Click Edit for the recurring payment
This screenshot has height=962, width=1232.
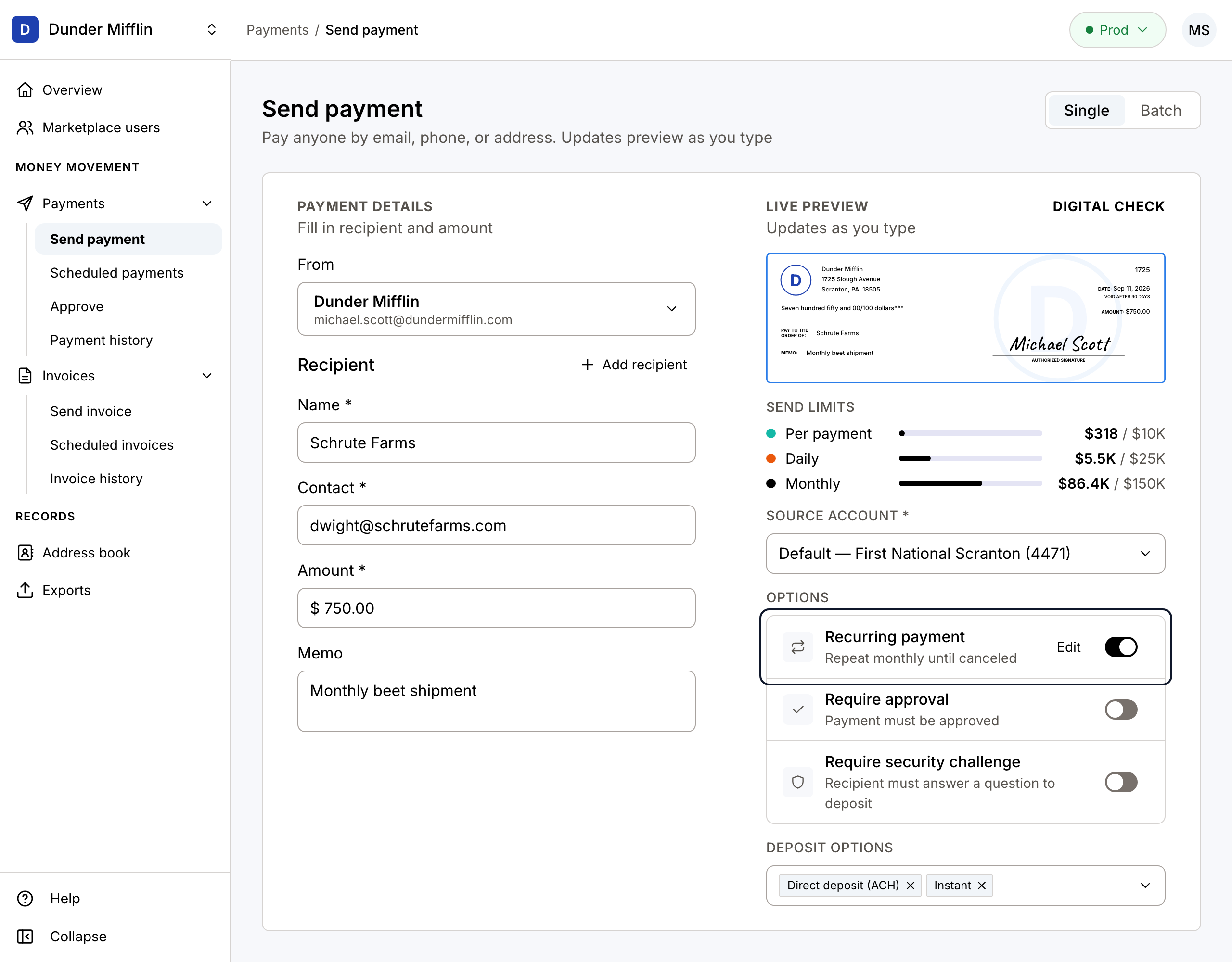pos(1068,647)
